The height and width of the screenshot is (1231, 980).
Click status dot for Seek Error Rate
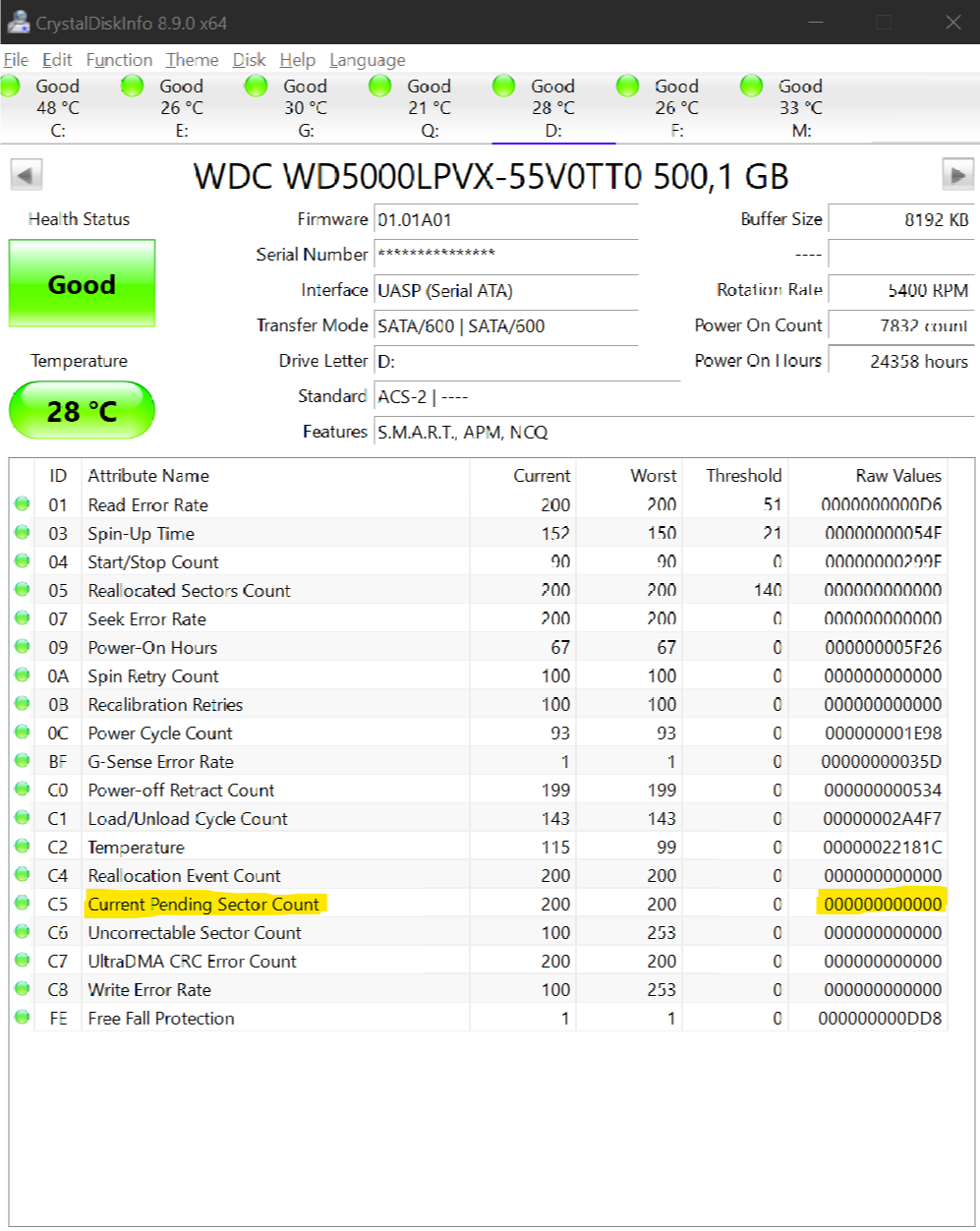(x=23, y=617)
